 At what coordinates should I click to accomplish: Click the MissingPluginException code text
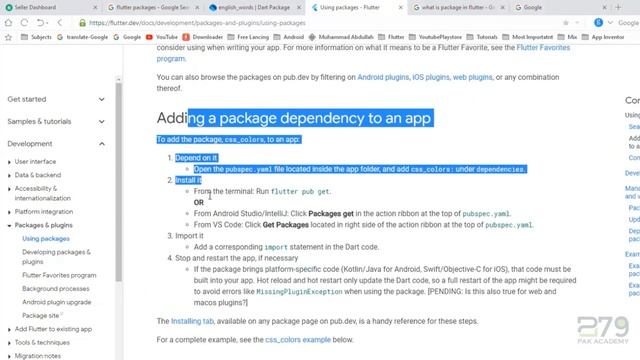click(x=299, y=291)
